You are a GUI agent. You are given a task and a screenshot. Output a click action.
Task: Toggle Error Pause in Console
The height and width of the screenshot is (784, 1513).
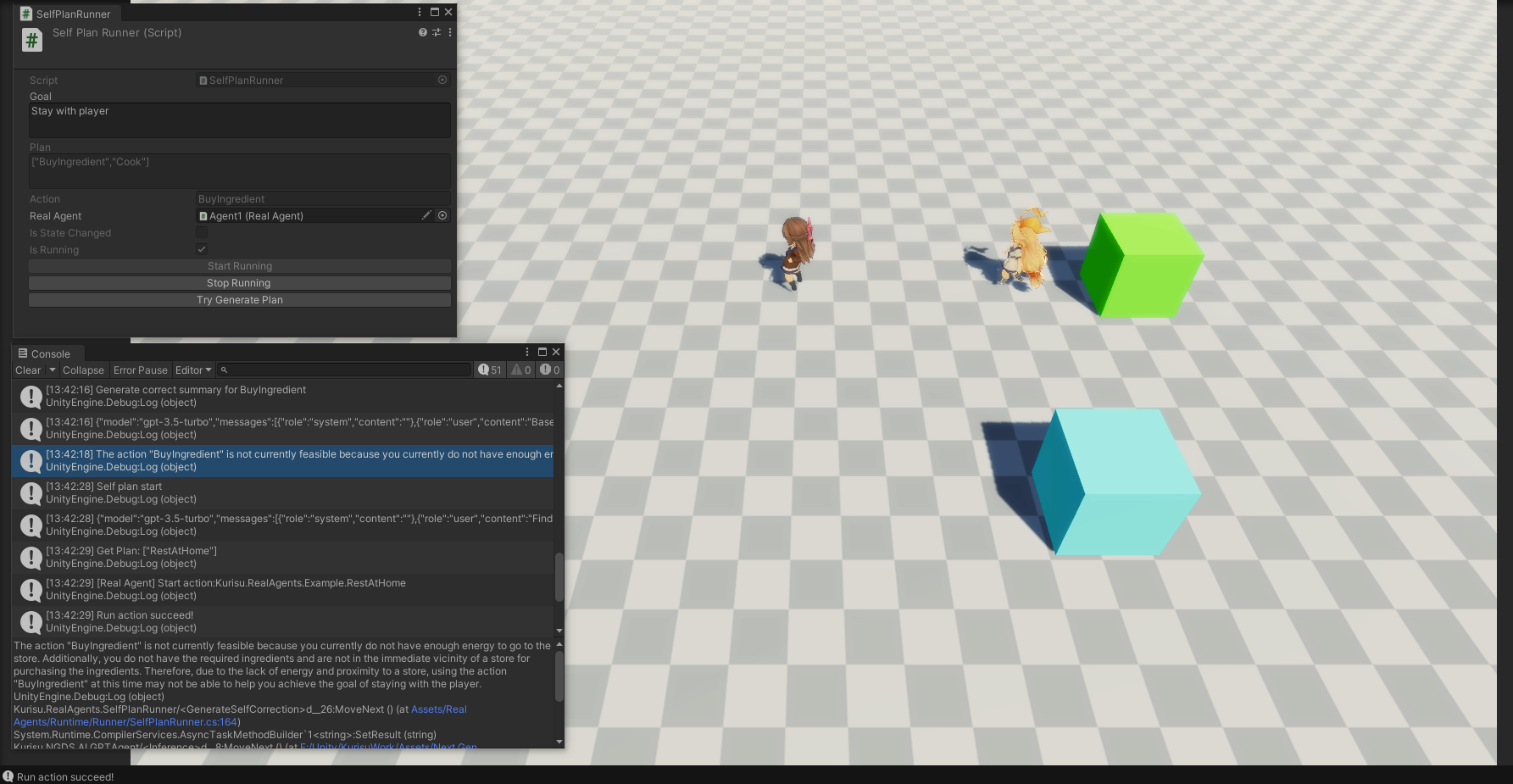coord(141,370)
